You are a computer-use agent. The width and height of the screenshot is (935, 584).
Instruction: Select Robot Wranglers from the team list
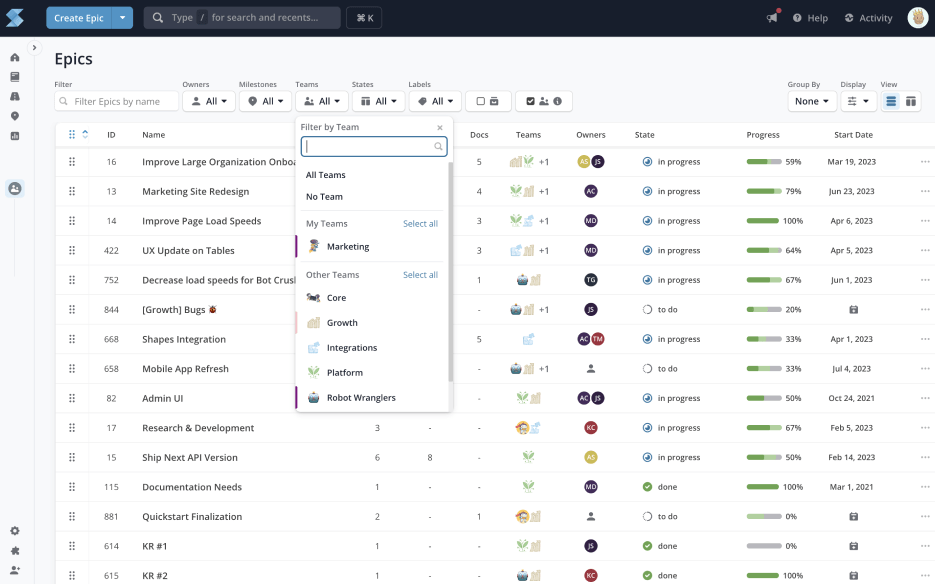pyautogui.click(x=361, y=398)
